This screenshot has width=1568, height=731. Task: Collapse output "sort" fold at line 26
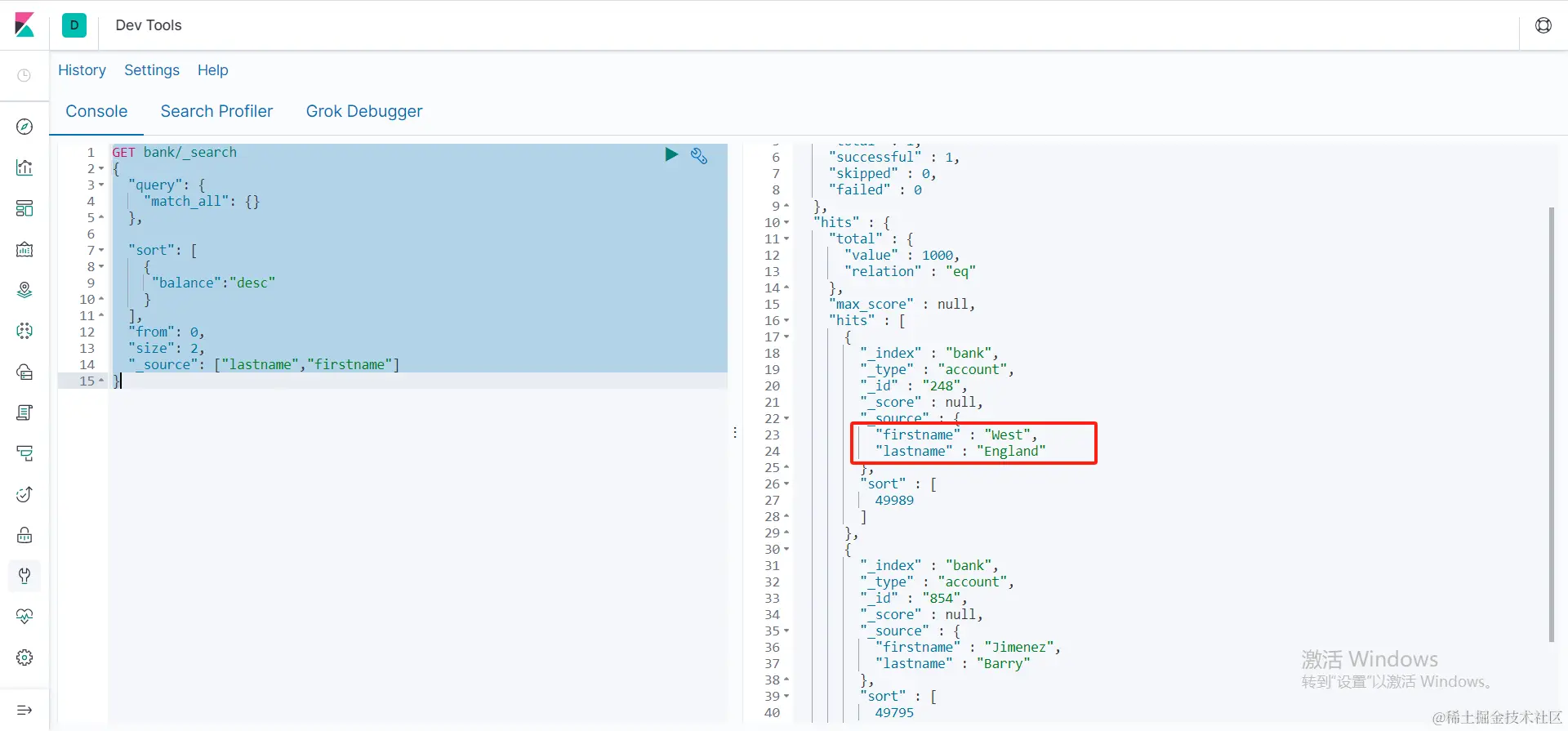[x=786, y=484]
